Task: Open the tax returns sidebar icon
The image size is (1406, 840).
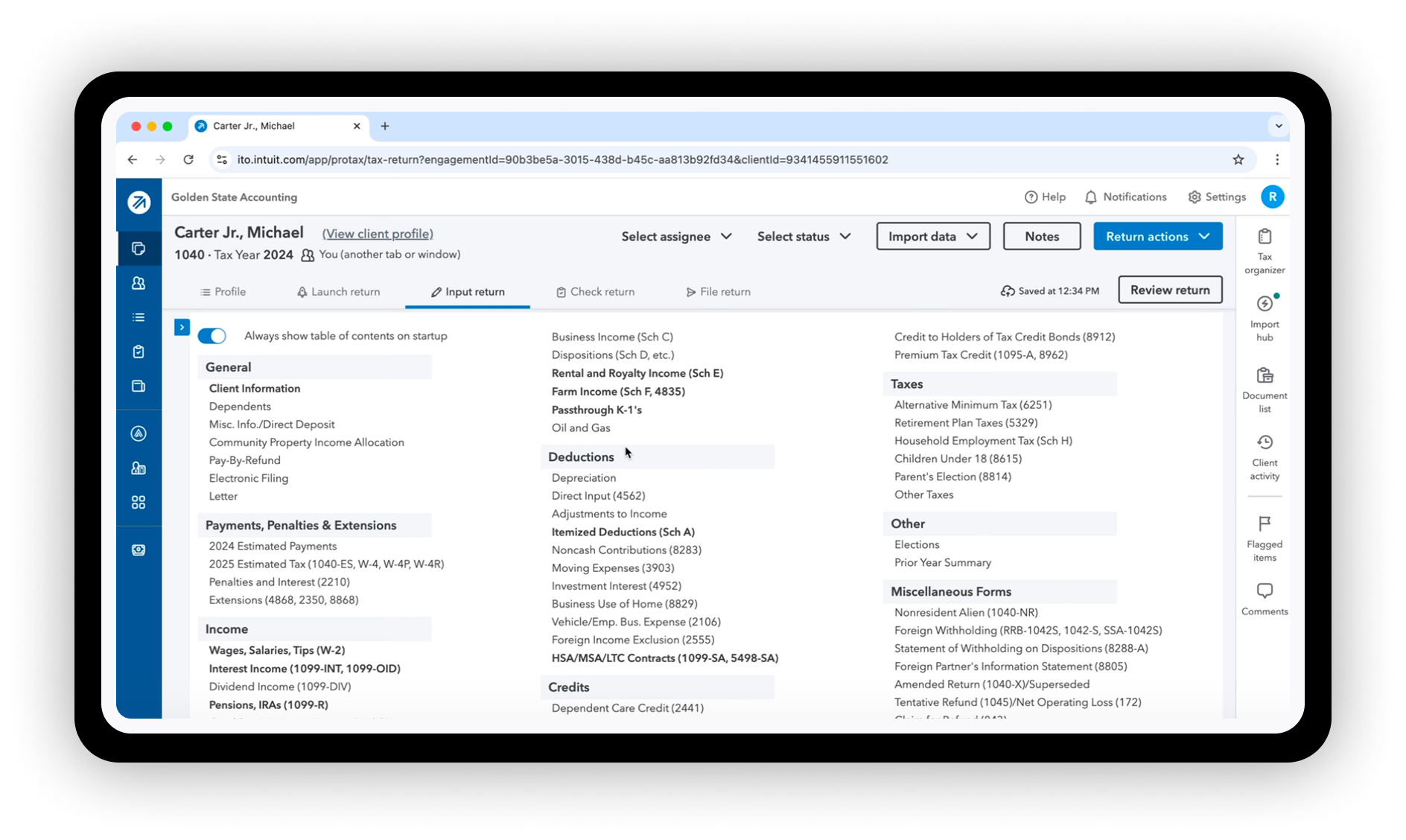Action: click(x=139, y=249)
